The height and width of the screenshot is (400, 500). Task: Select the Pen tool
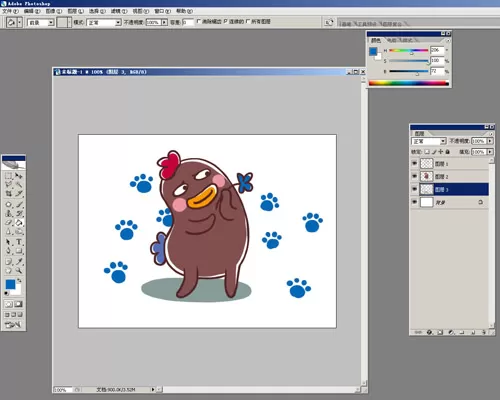(x=9, y=251)
